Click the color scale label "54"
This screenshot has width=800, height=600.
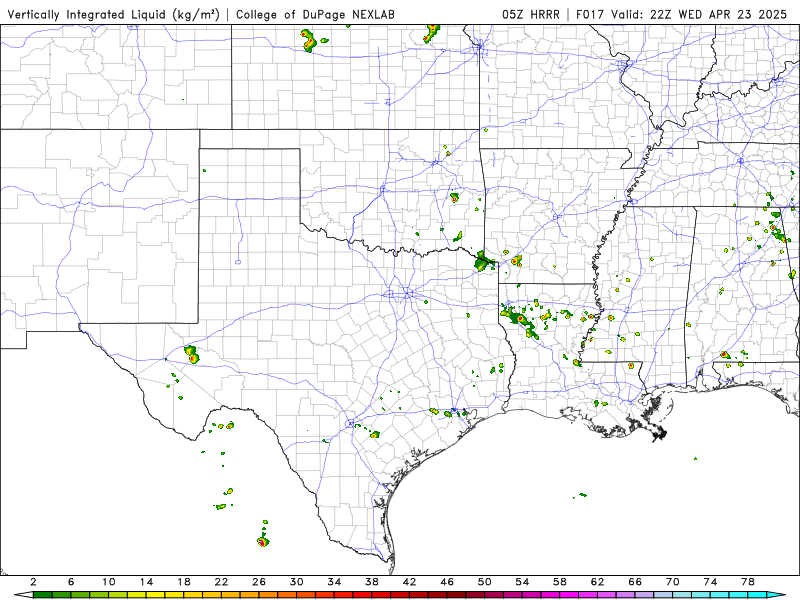522,582
